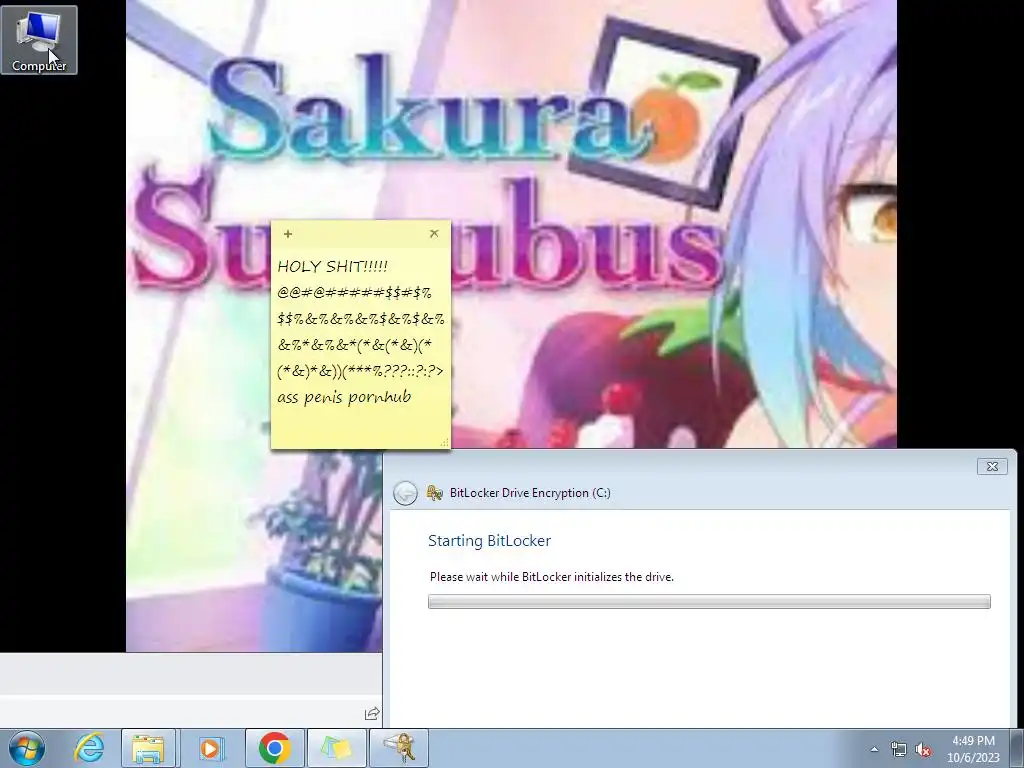Open the clock showing 4:49 PM
Viewport: 1024px width, 768px height.
coord(973,741)
